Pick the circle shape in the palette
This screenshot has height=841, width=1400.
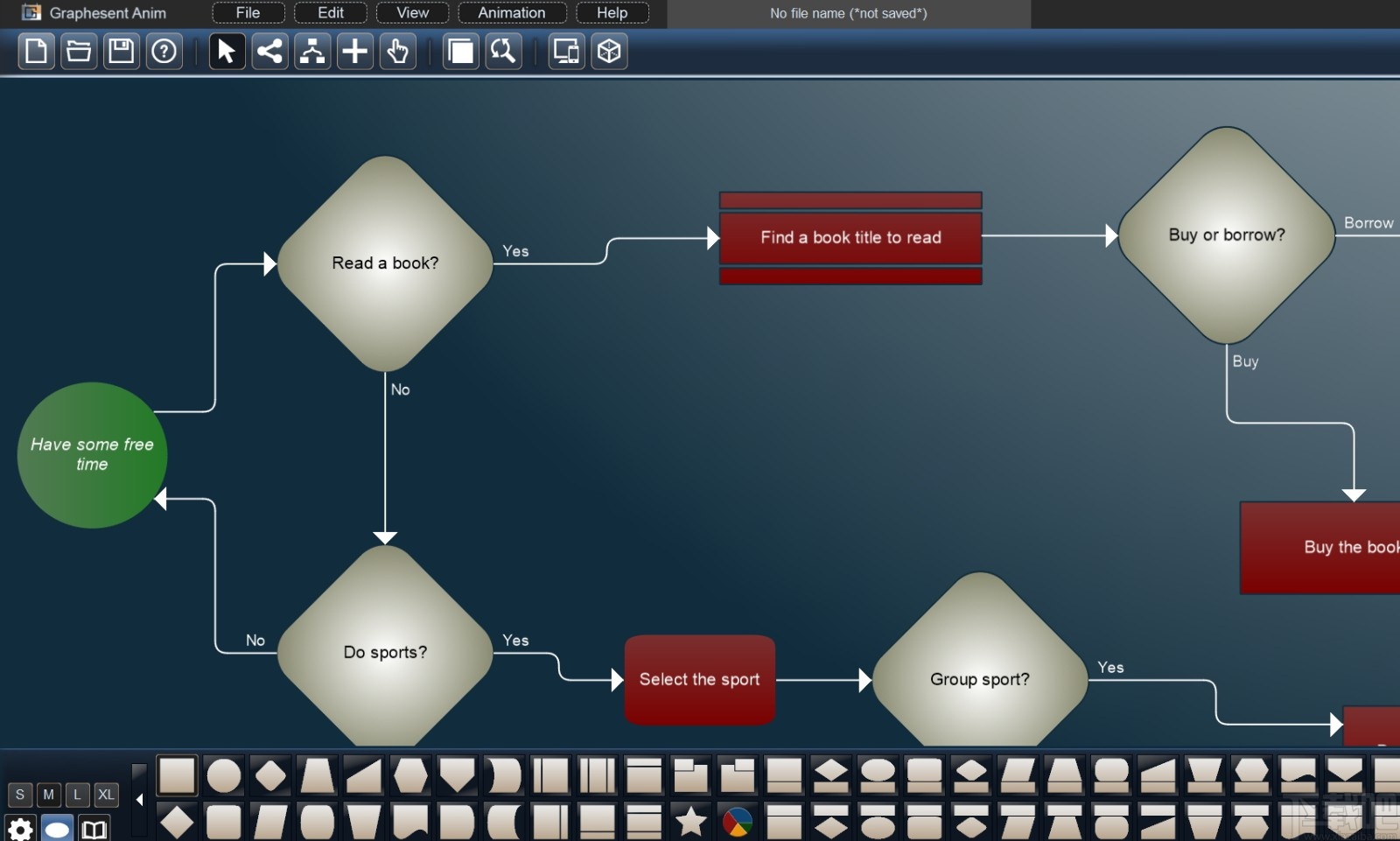tap(224, 775)
